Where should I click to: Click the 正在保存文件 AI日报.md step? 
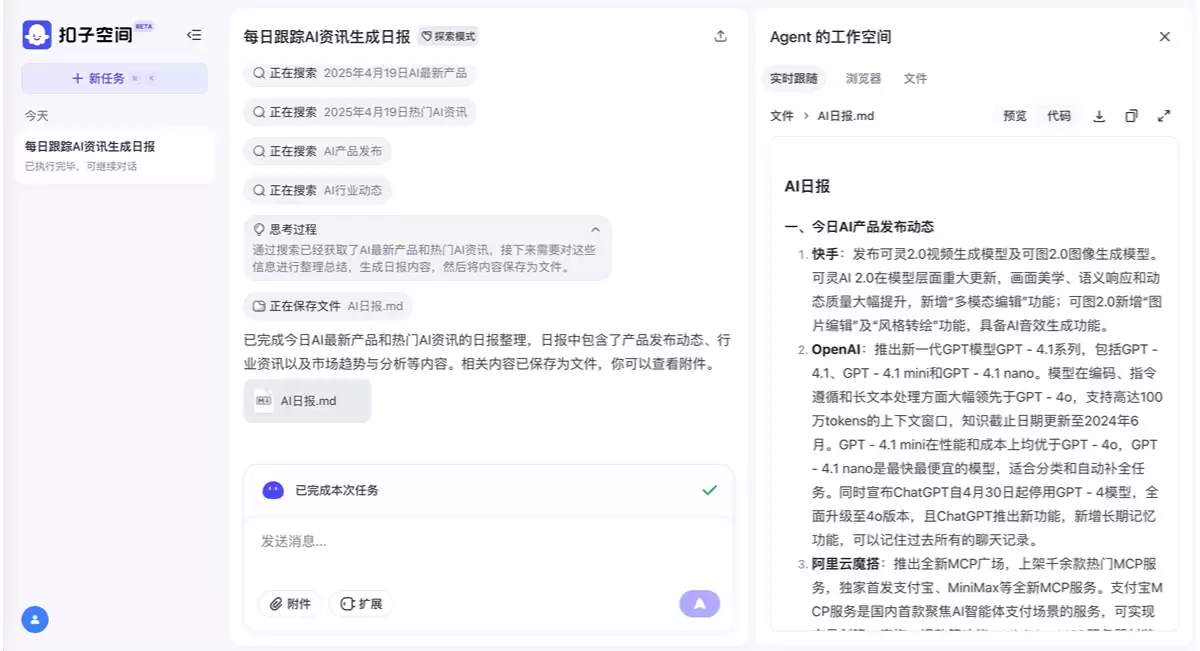pos(328,306)
